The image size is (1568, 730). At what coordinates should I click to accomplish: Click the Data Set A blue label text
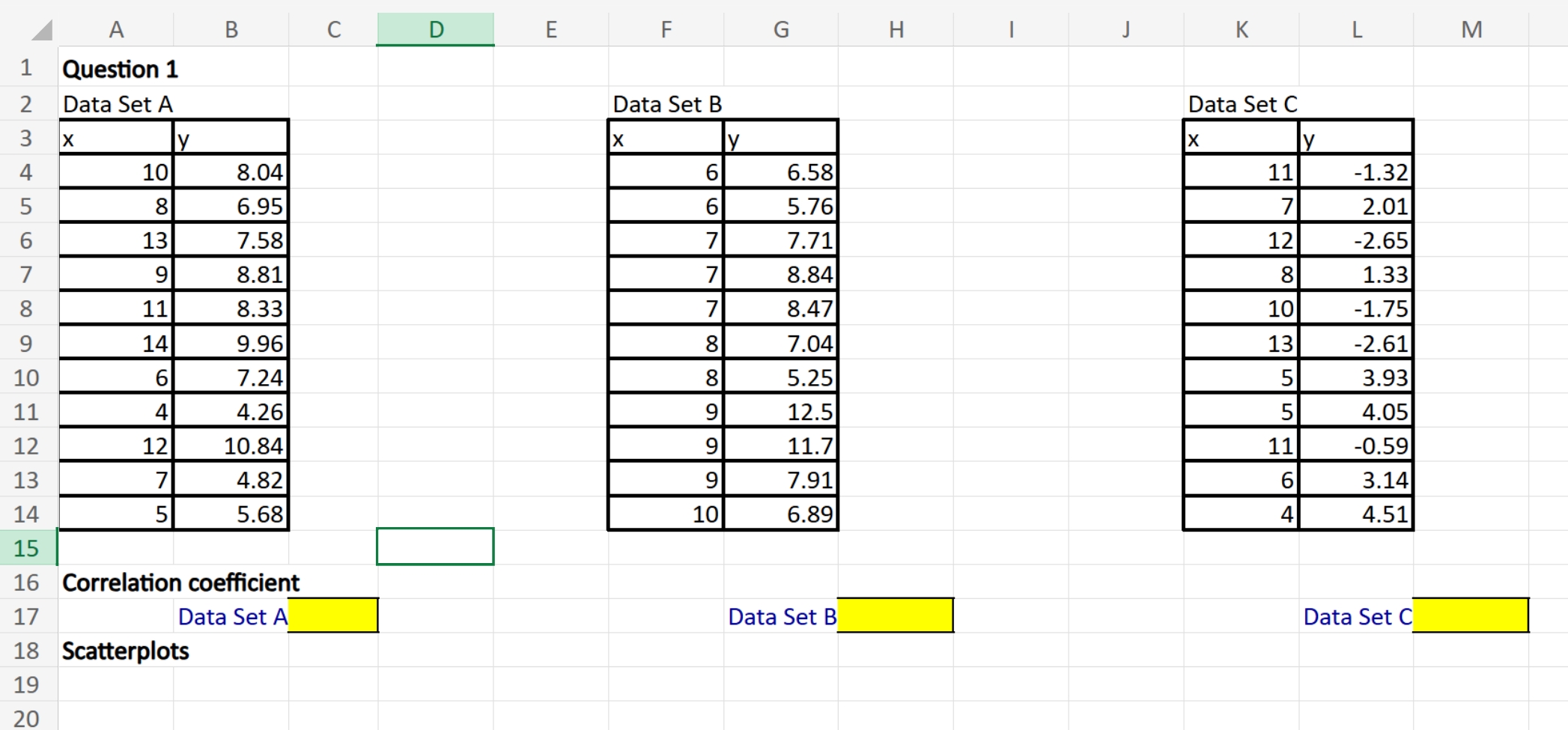click(x=231, y=616)
